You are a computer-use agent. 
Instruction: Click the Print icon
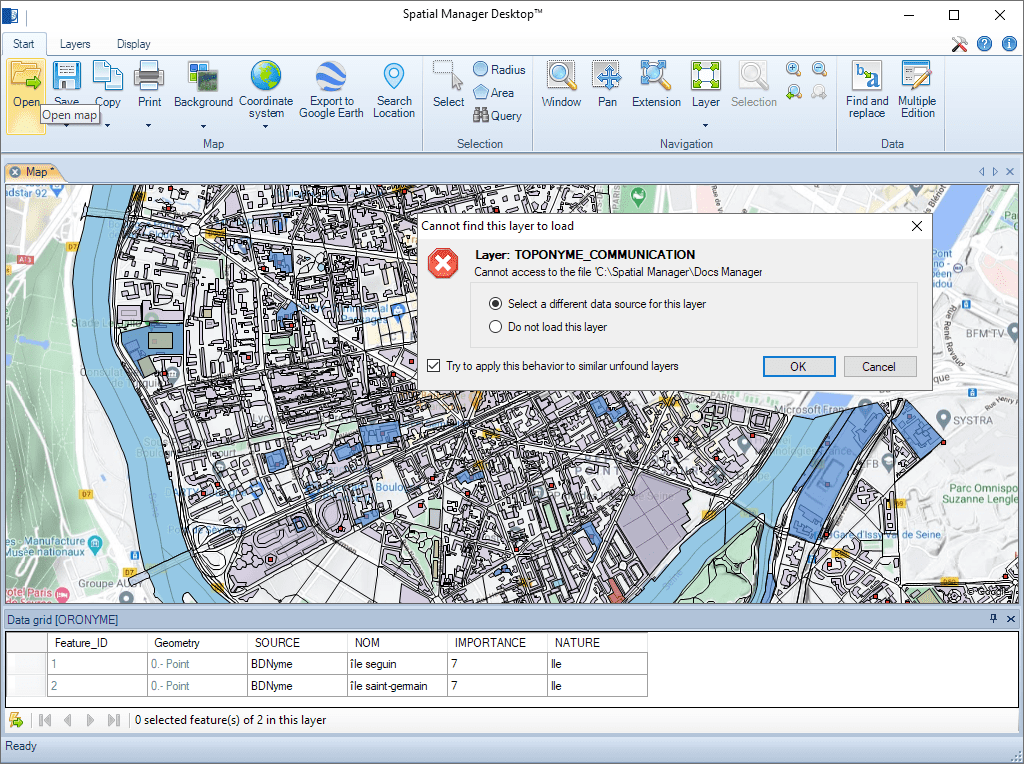click(x=149, y=76)
